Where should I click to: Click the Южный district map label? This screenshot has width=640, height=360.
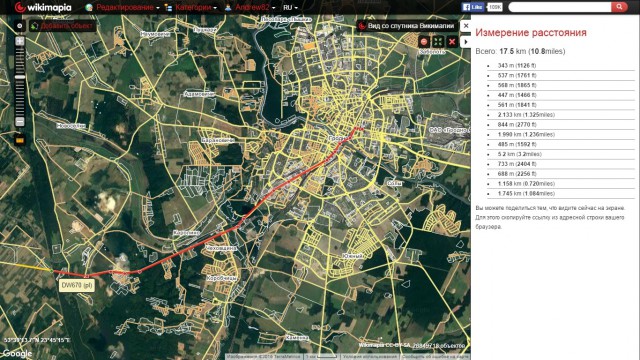[x=353, y=256]
